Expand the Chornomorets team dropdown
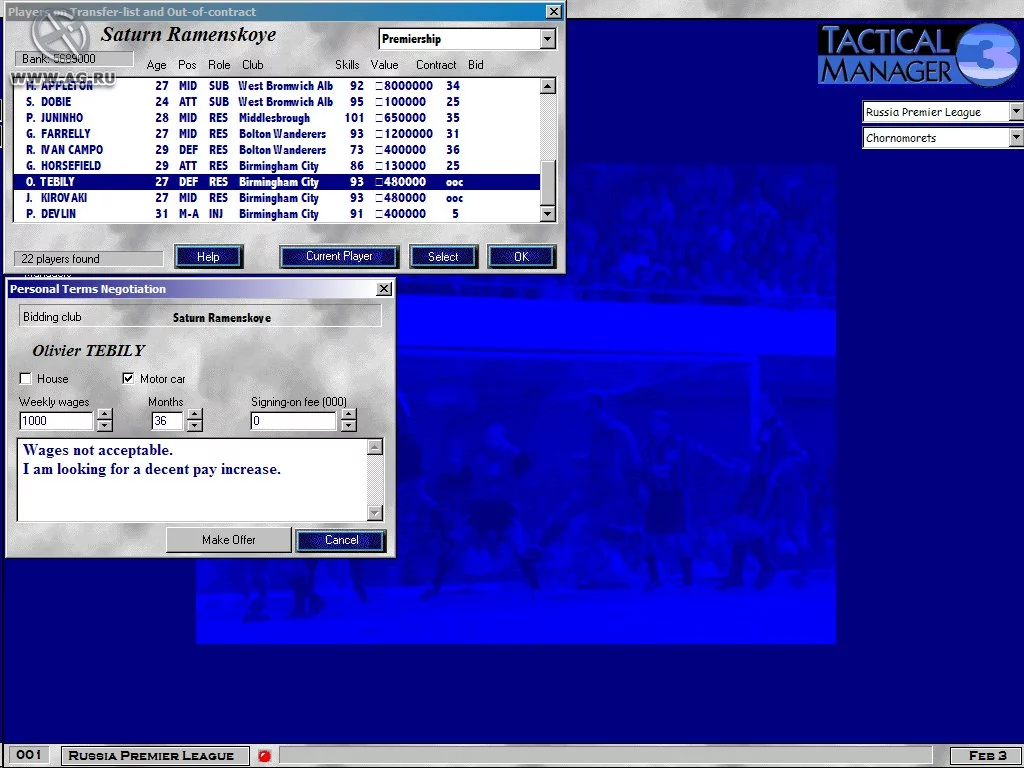 click(x=1016, y=138)
